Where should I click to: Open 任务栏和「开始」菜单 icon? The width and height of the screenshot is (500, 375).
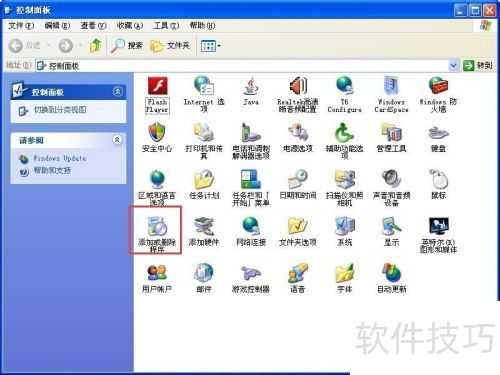point(251,179)
